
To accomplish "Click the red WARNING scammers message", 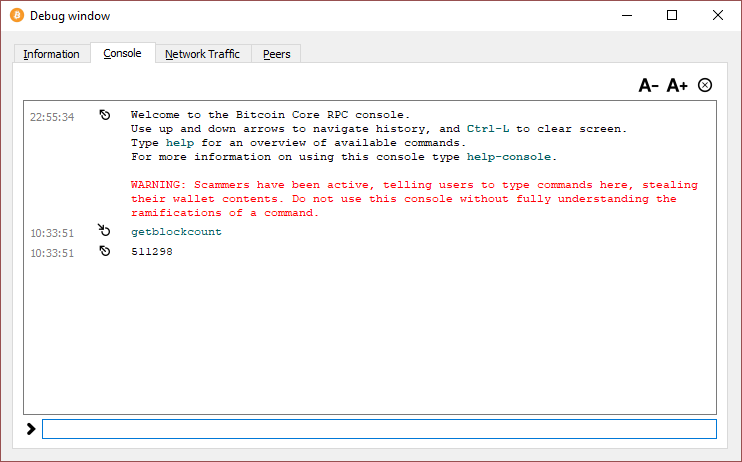I will coord(414,199).
